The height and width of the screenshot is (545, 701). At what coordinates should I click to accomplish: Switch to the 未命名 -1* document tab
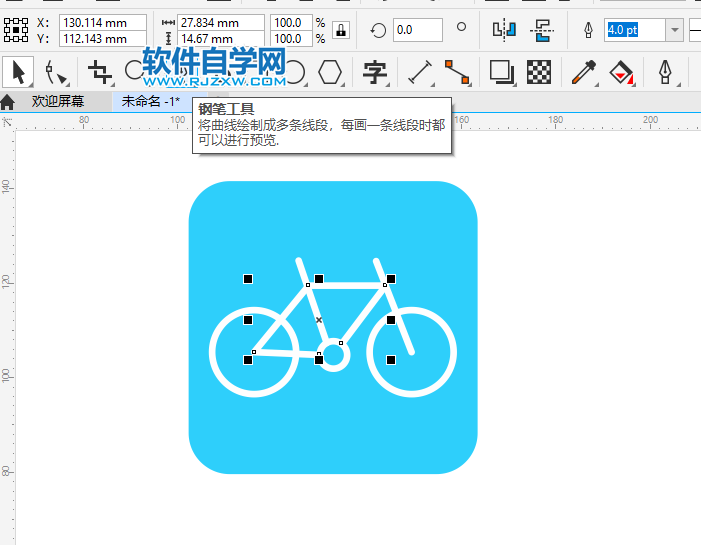[x=151, y=101]
